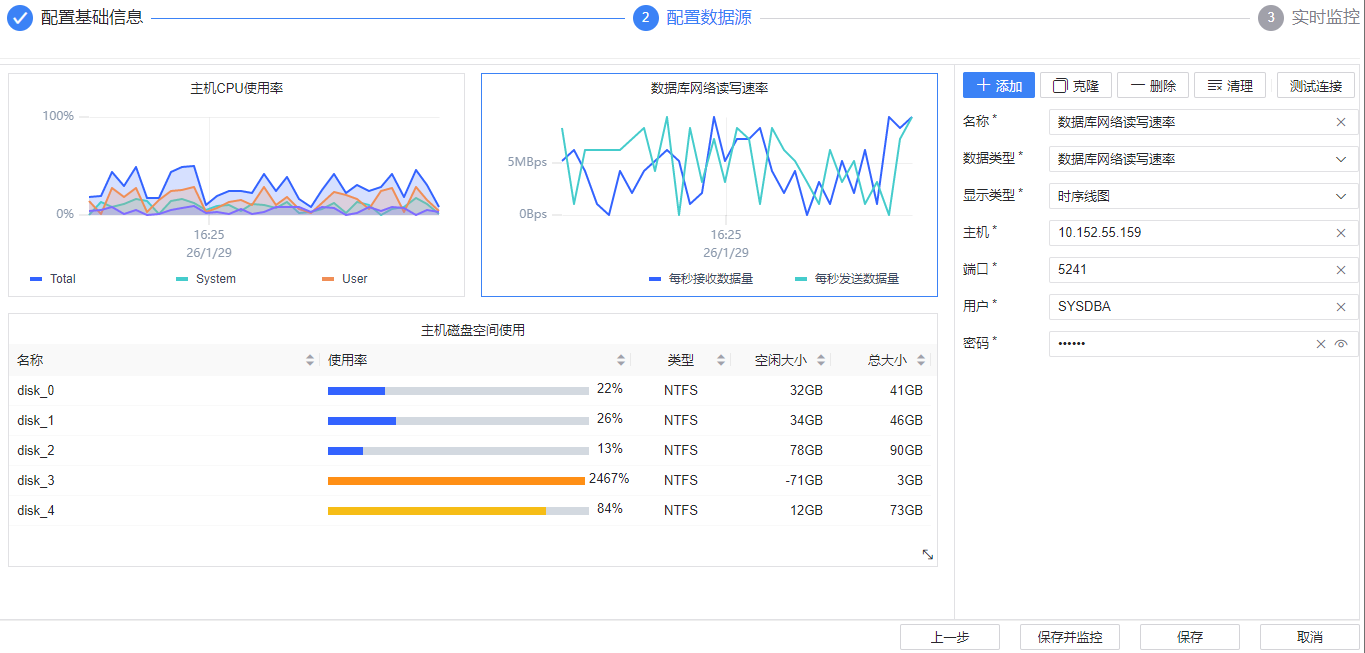Click the 5MBps axis label
This screenshot has width=1365, height=653.
[527, 162]
